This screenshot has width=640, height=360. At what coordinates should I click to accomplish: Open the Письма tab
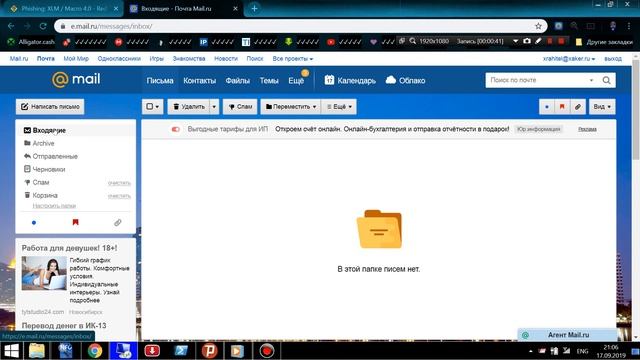[x=160, y=80]
